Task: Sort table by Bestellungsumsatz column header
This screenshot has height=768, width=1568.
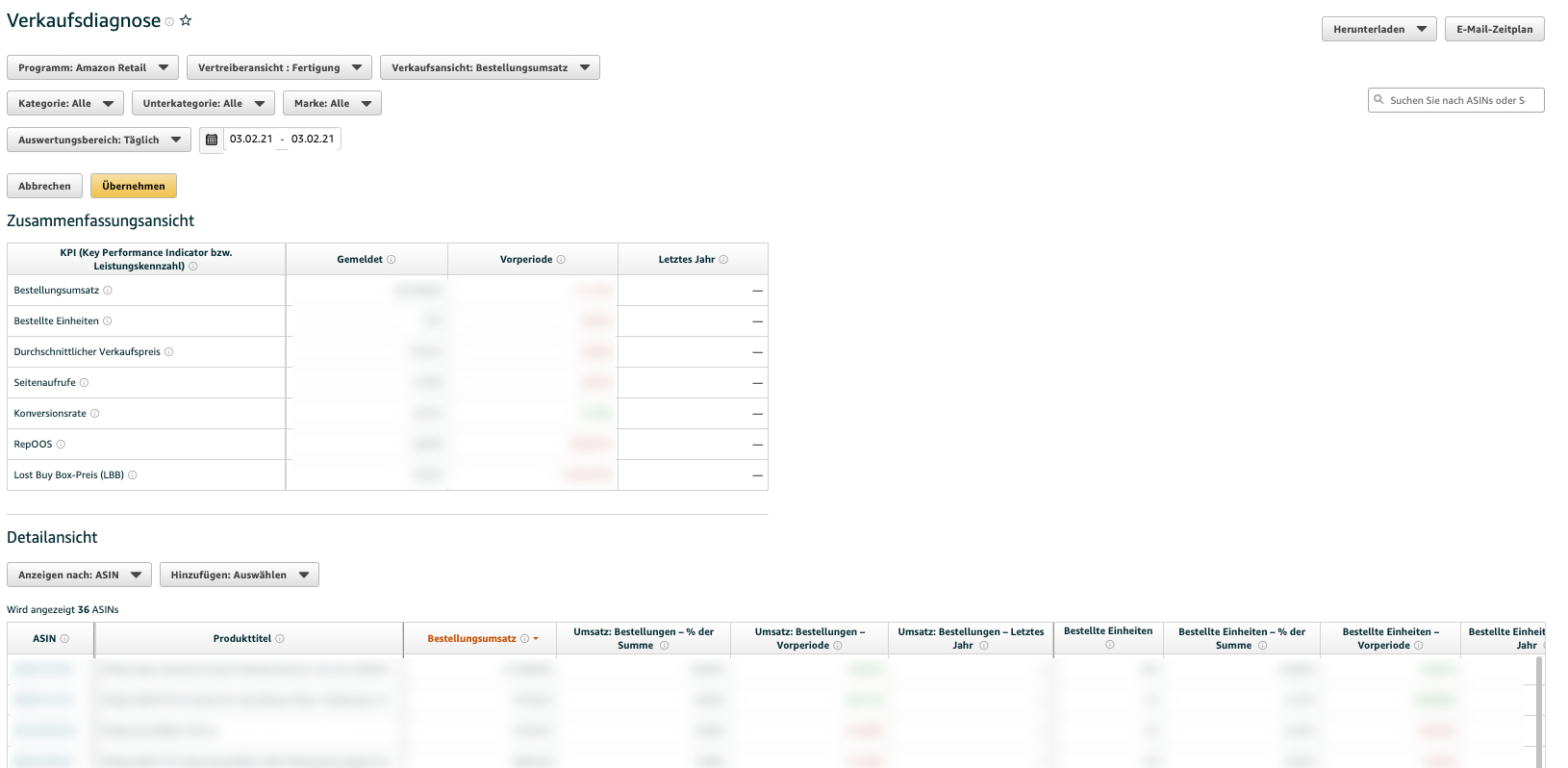Action: point(471,639)
